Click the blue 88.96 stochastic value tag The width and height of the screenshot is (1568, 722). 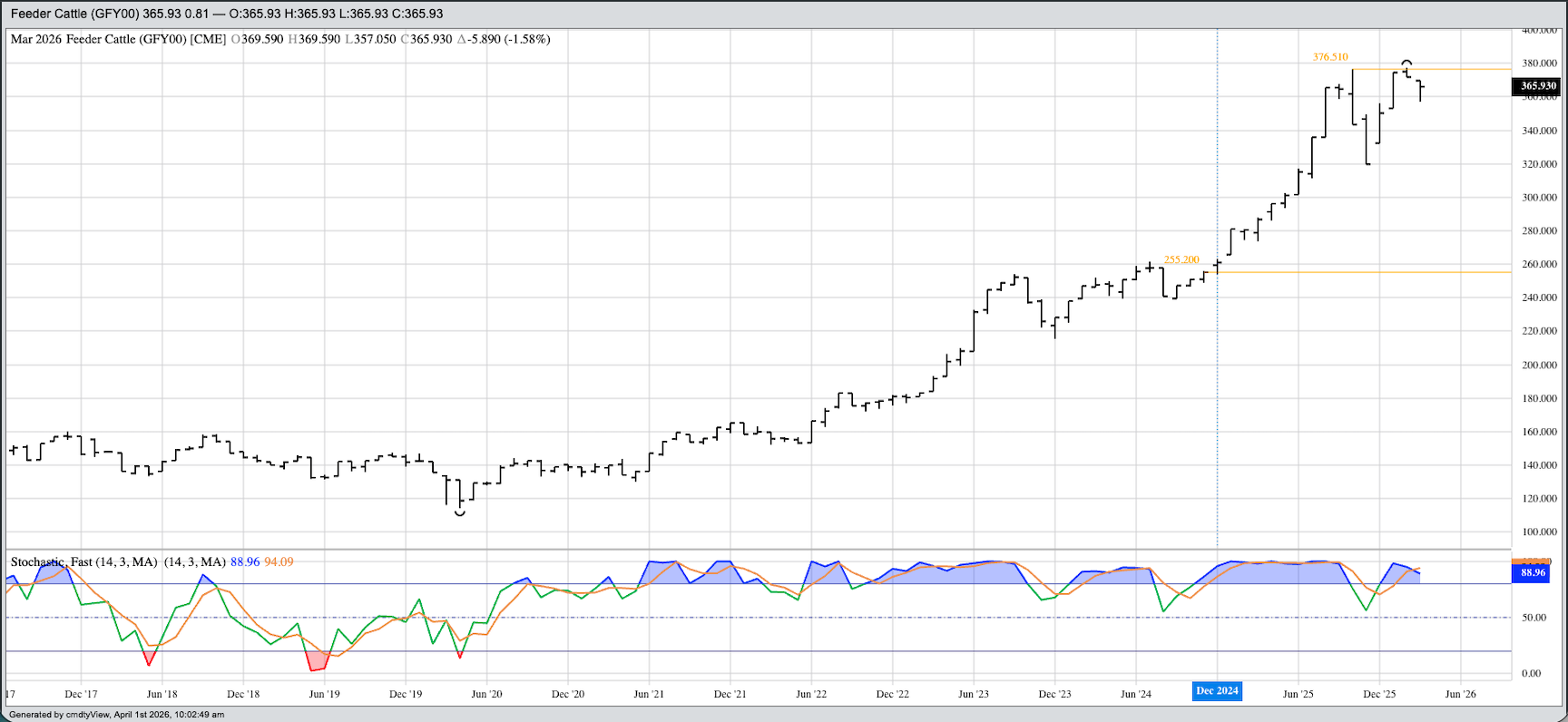[x=1533, y=573]
